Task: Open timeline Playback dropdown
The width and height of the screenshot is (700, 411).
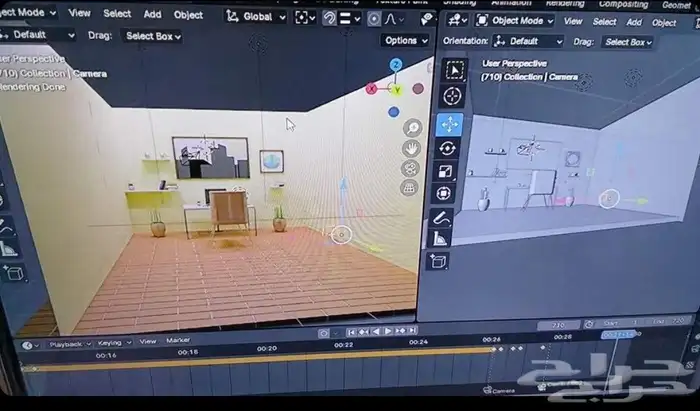Action: [x=70, y=344]
